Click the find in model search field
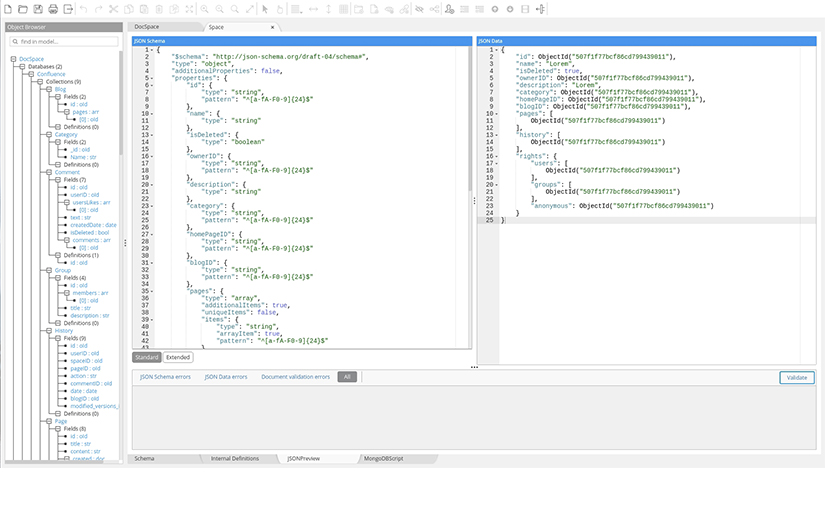 [x=64, y=42]
